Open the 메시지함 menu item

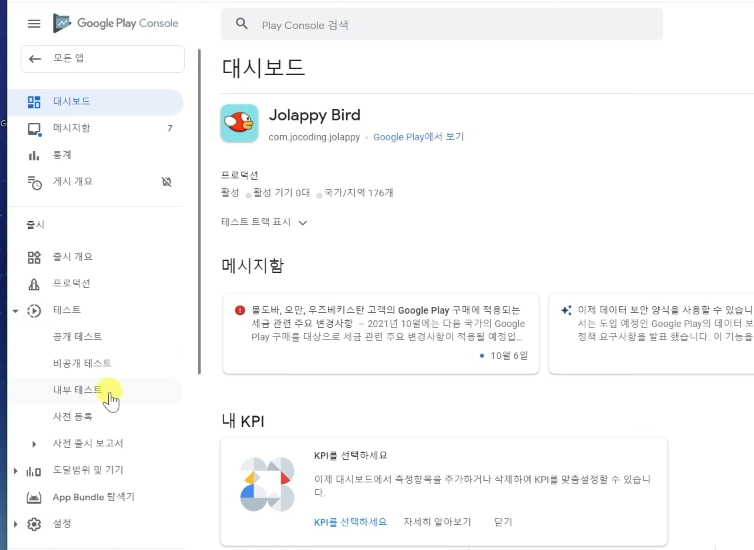pos(95,128)
